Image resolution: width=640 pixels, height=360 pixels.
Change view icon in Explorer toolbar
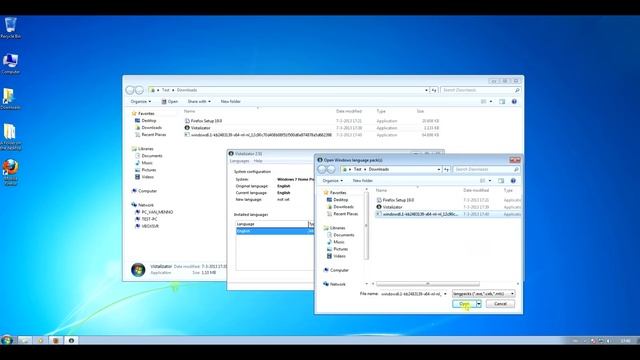(484, 102)
